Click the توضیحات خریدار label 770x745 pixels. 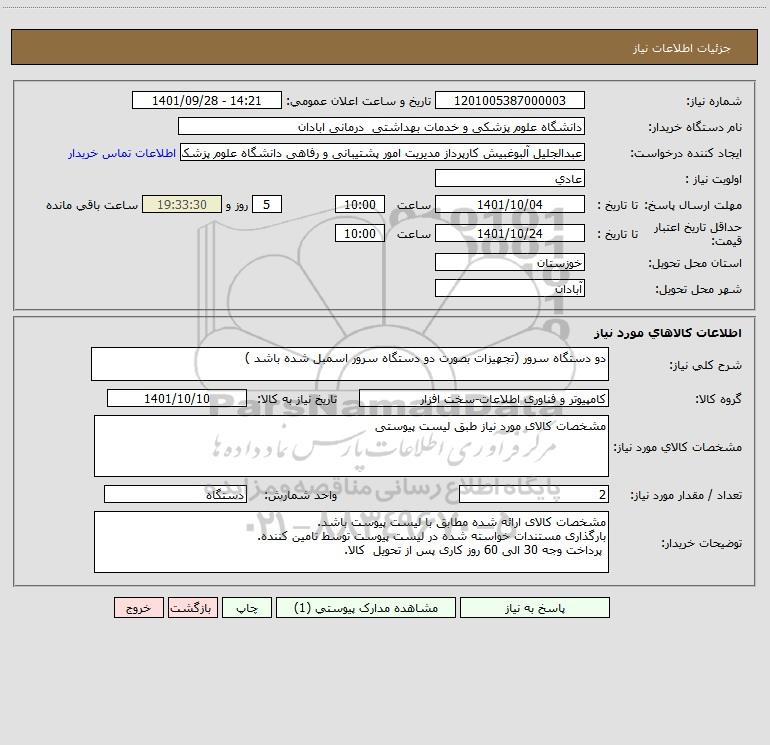(x=702, y=543)
